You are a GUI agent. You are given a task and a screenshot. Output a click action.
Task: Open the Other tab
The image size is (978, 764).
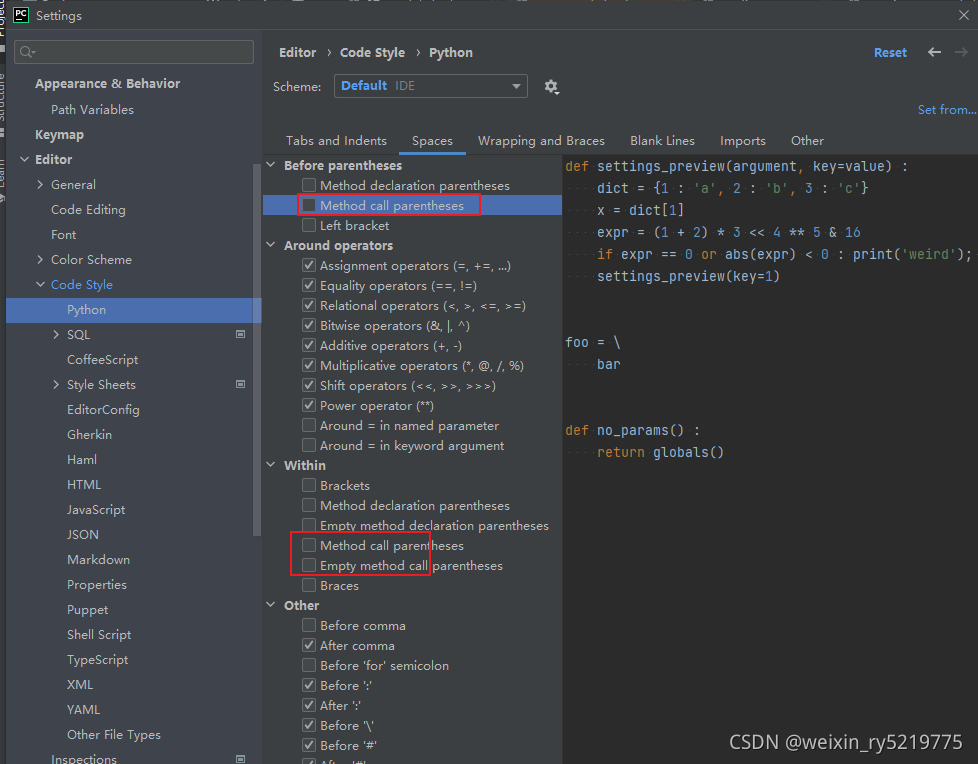(x=807, y=141)
